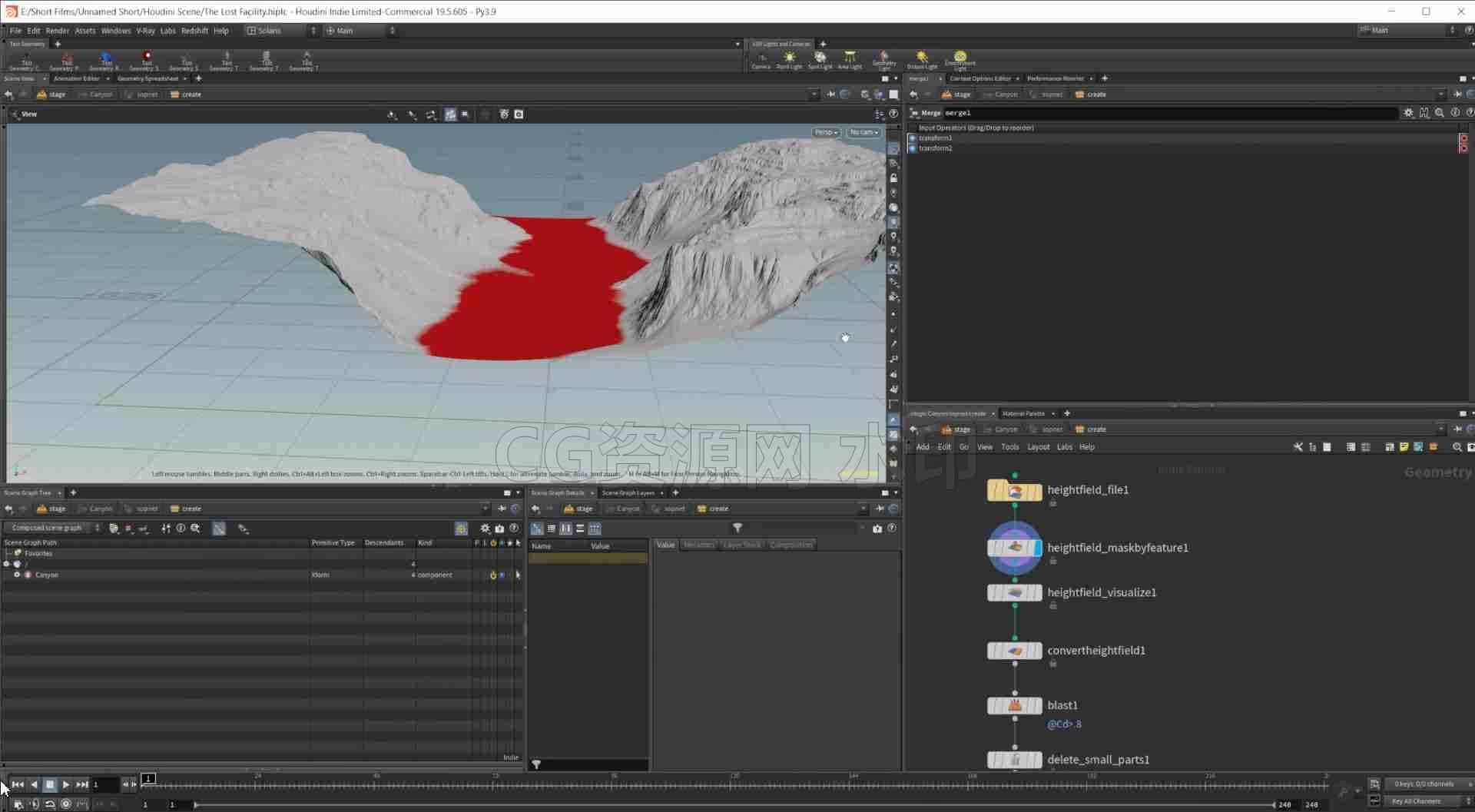Switch to the Performance Monitor tab
Screen dimensions: 1475x812
[x=1055, y=78]
